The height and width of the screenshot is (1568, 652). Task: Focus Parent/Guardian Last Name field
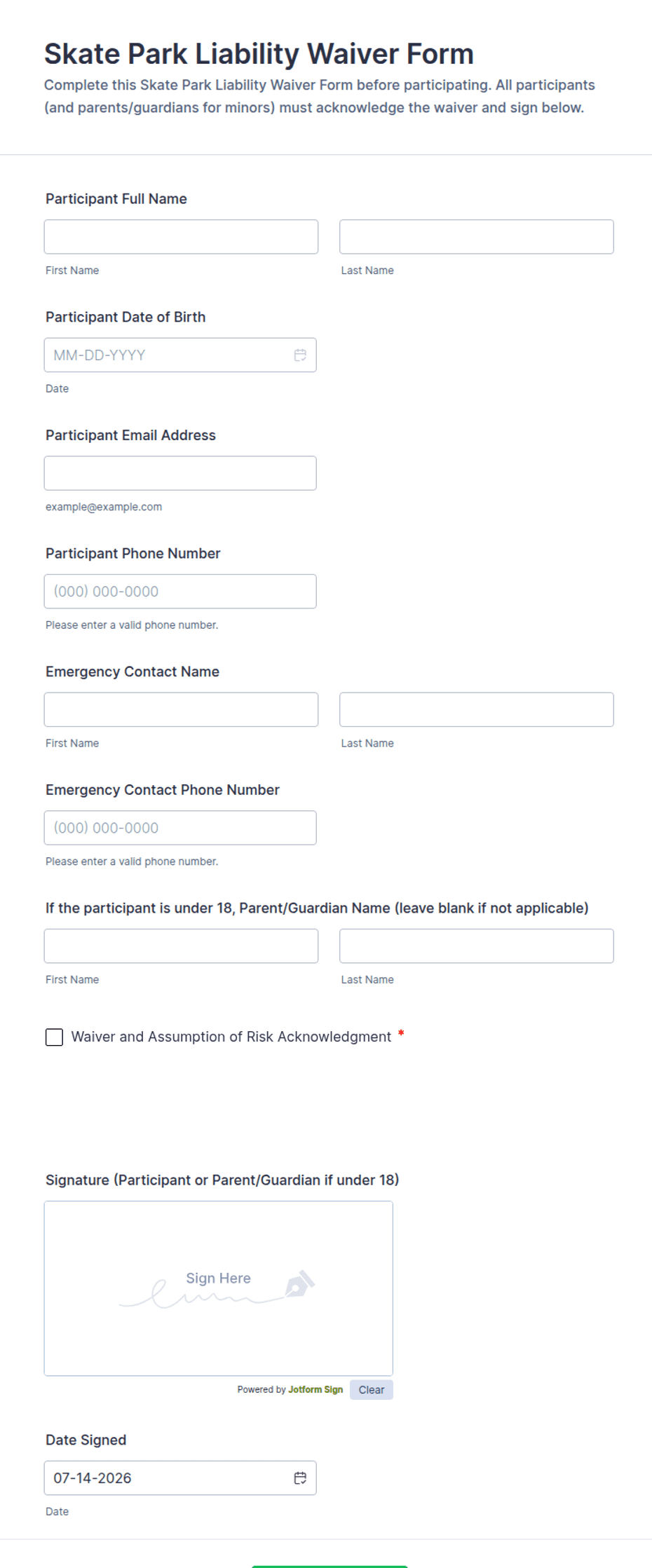[x=477, y=946]
